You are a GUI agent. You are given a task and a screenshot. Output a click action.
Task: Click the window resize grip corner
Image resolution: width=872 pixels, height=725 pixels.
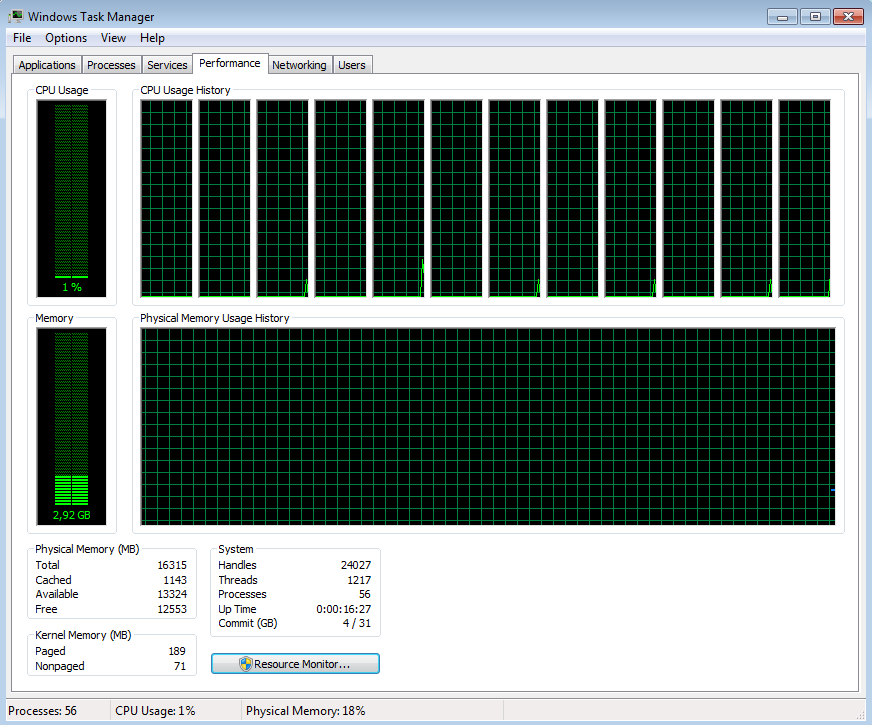click(860, 715)
